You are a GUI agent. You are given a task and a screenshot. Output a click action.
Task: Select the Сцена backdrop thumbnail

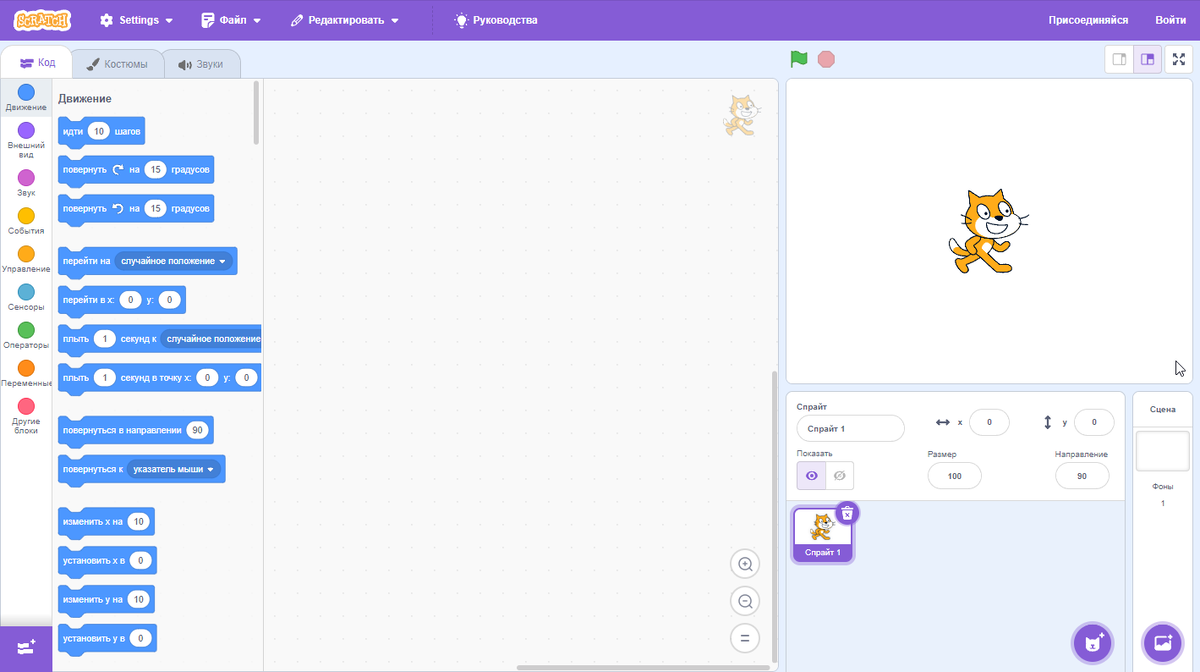(x=1162, y=451)
